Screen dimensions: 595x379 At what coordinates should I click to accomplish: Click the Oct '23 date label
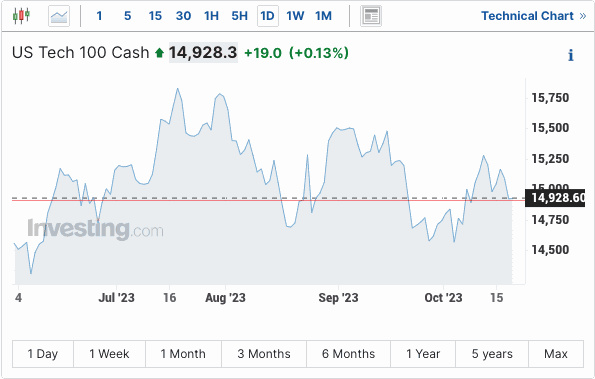click(443, 298)
